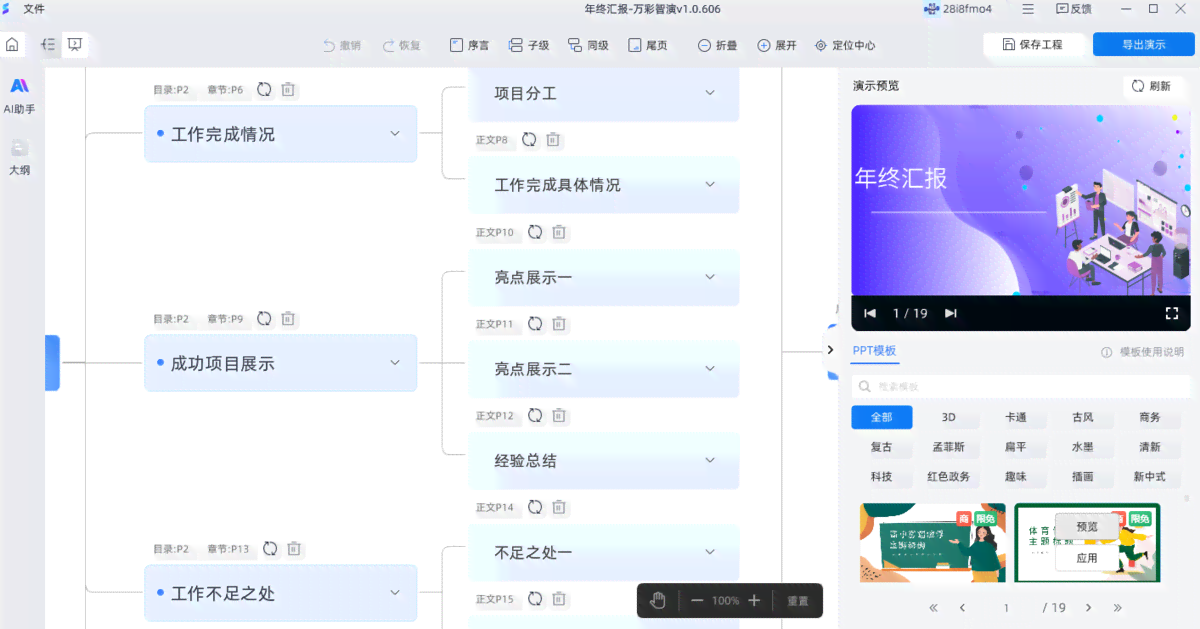Open the 反馈 feedback button

1073,9
